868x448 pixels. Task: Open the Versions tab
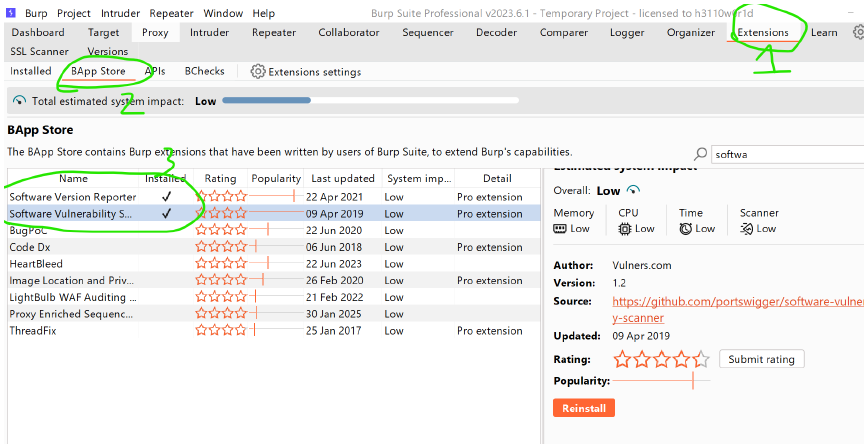click(x=107, y=52)
